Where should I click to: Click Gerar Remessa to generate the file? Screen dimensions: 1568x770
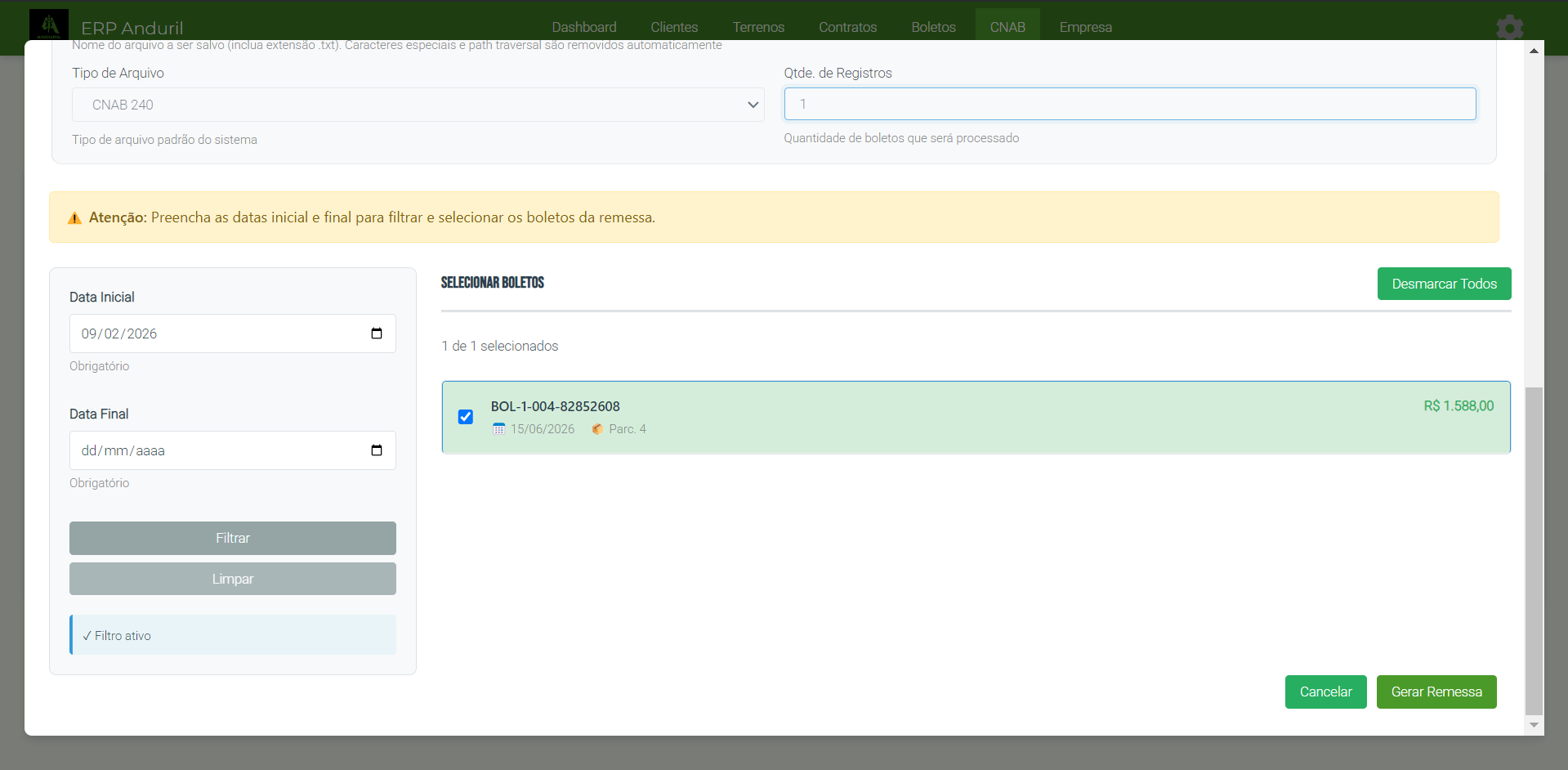click(1436, 692)
